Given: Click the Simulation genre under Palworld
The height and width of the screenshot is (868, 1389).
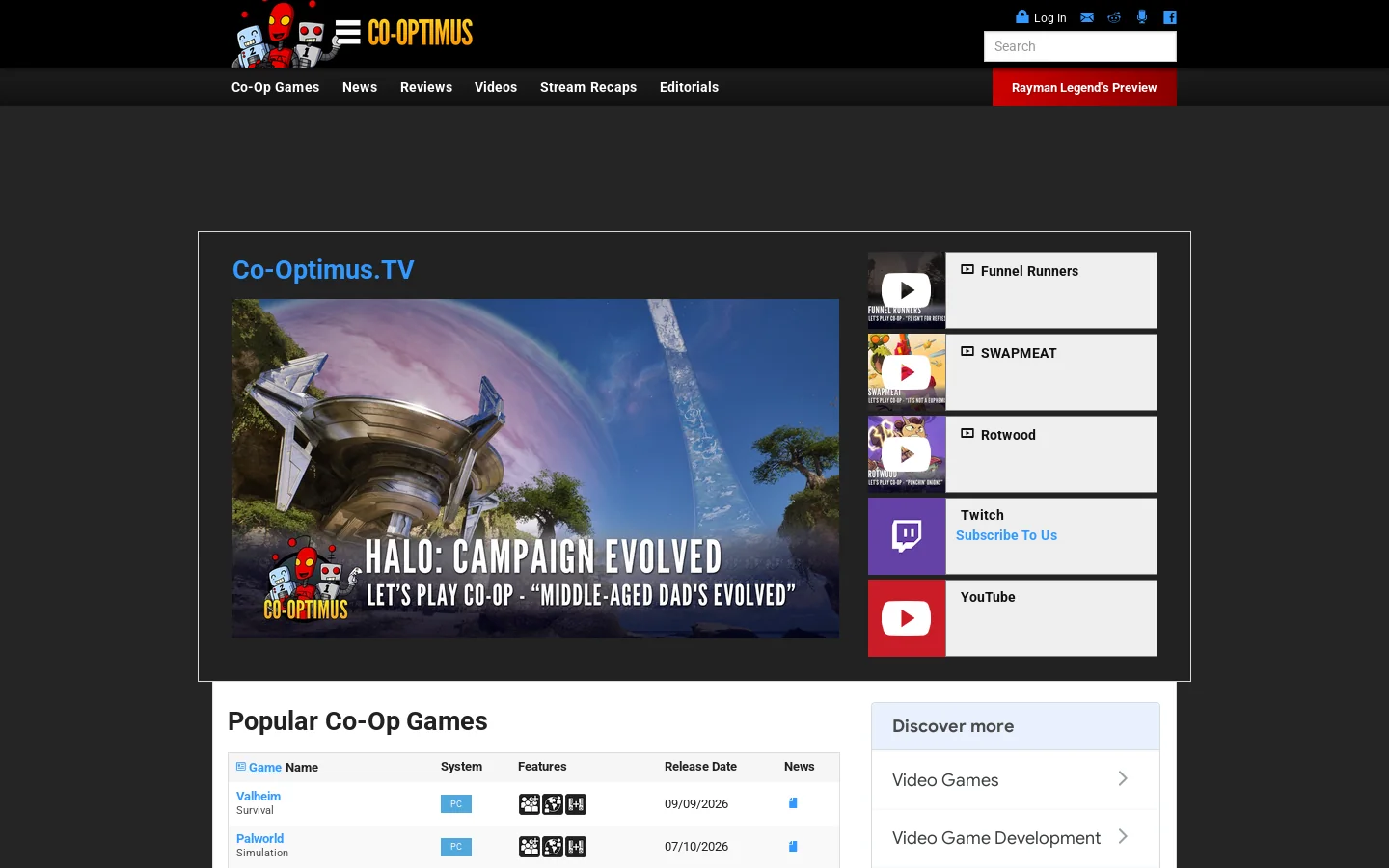Looking at the screenshot, I should [x=262, y=854].
